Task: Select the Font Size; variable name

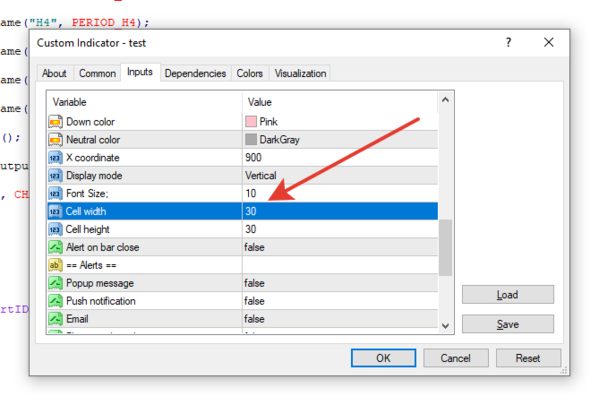Action: [x=87, y=193]
